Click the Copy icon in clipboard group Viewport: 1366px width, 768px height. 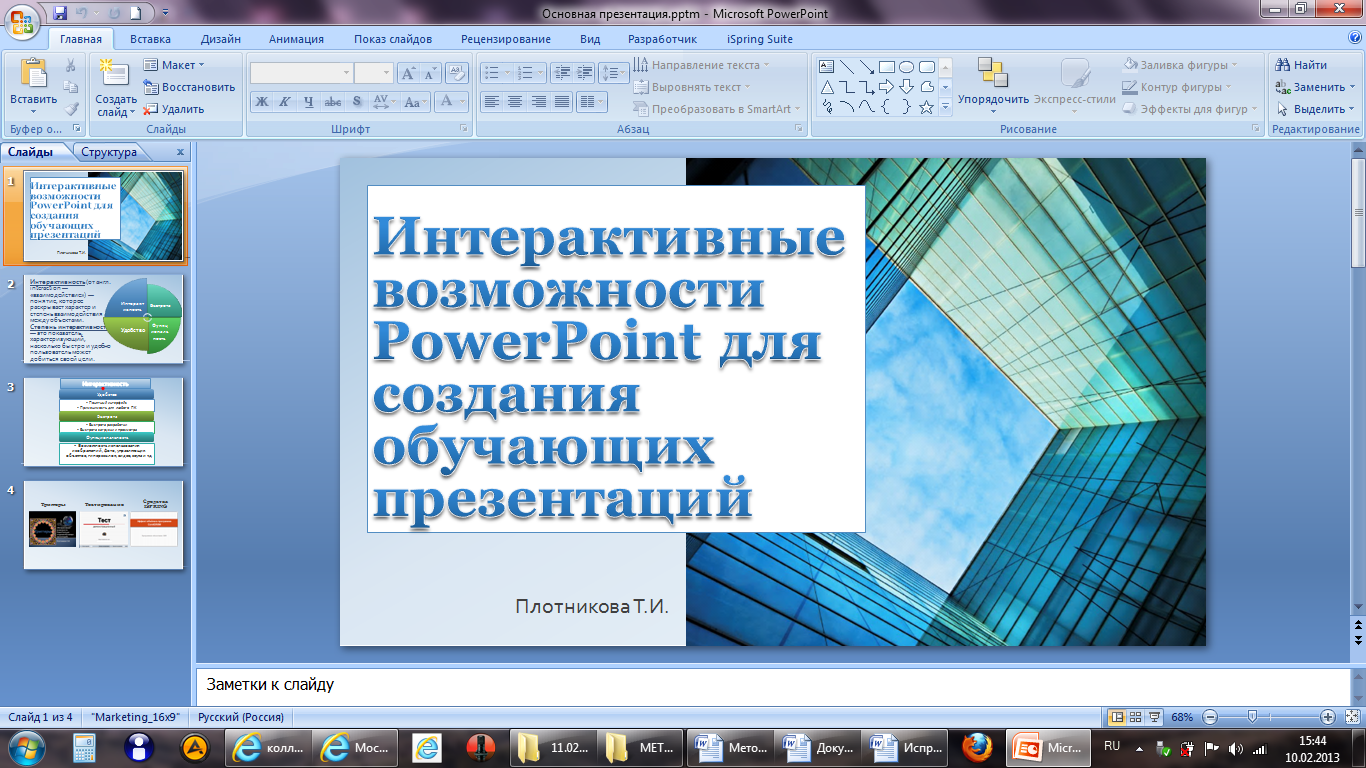tap(71, 87)
